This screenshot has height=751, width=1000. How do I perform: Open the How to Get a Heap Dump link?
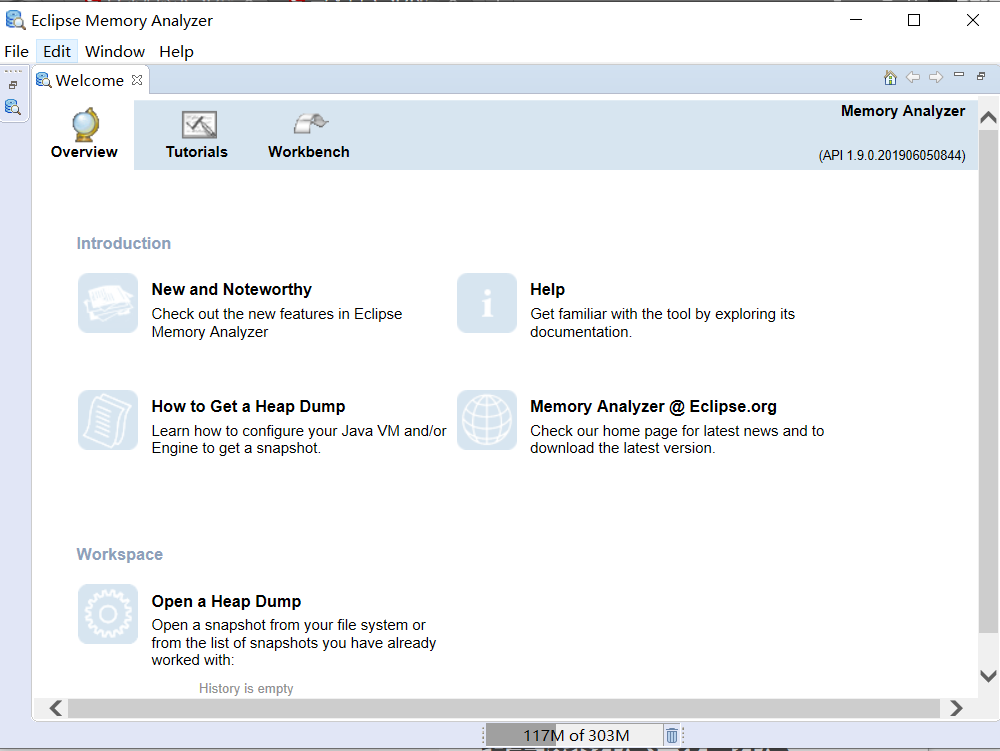click(x=248, y=406)
